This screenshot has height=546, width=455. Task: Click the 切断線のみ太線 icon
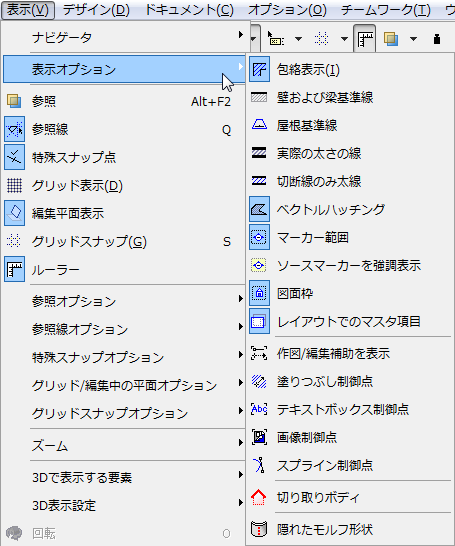(x=259, y=181)
